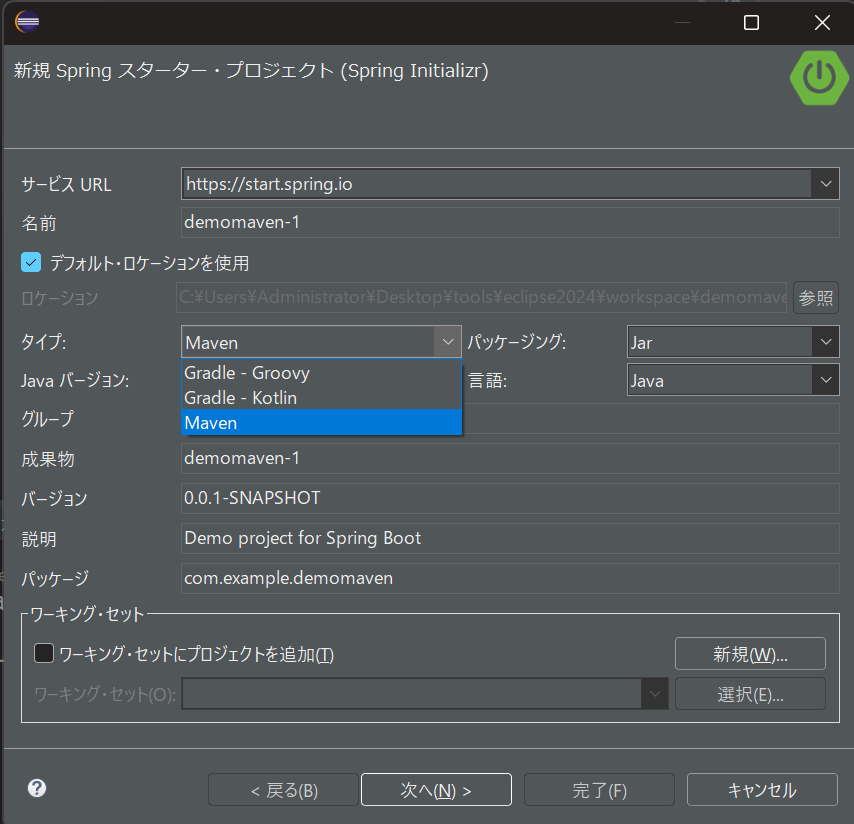Image resolution: width=854 pixels, height=824 pixels.
Task: Open the disabled ワーキング・セット(O) combo box
Action: [x=425, y=694]
